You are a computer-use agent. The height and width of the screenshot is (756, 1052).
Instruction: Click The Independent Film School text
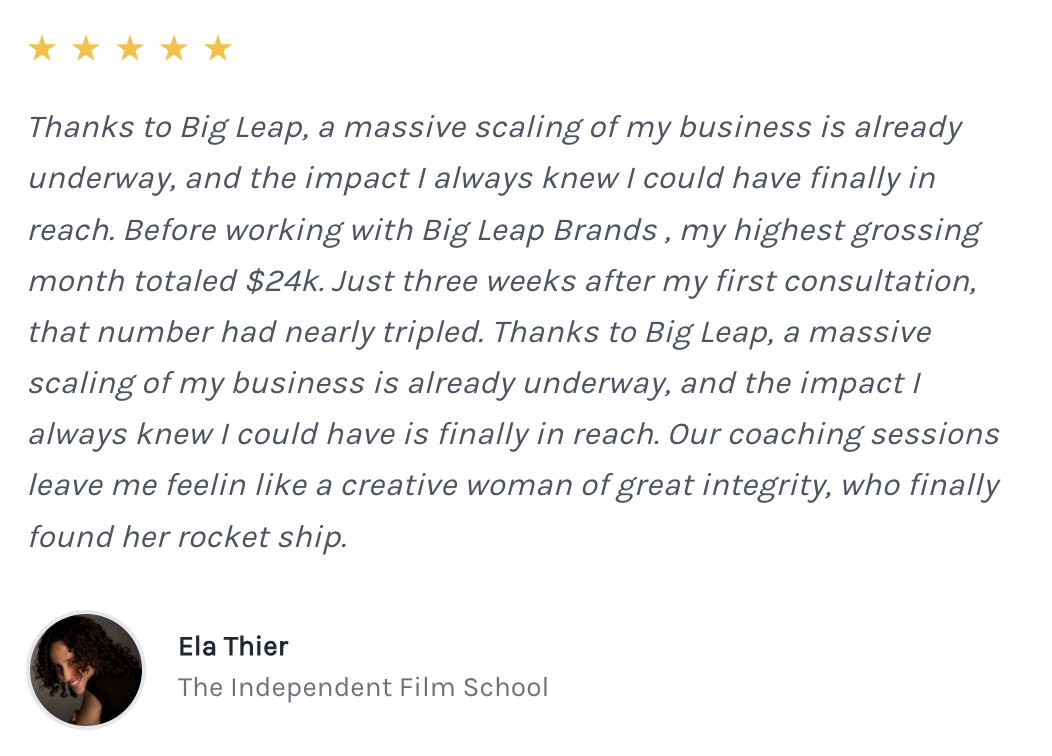pyautogui.click(x=363, y=688)
